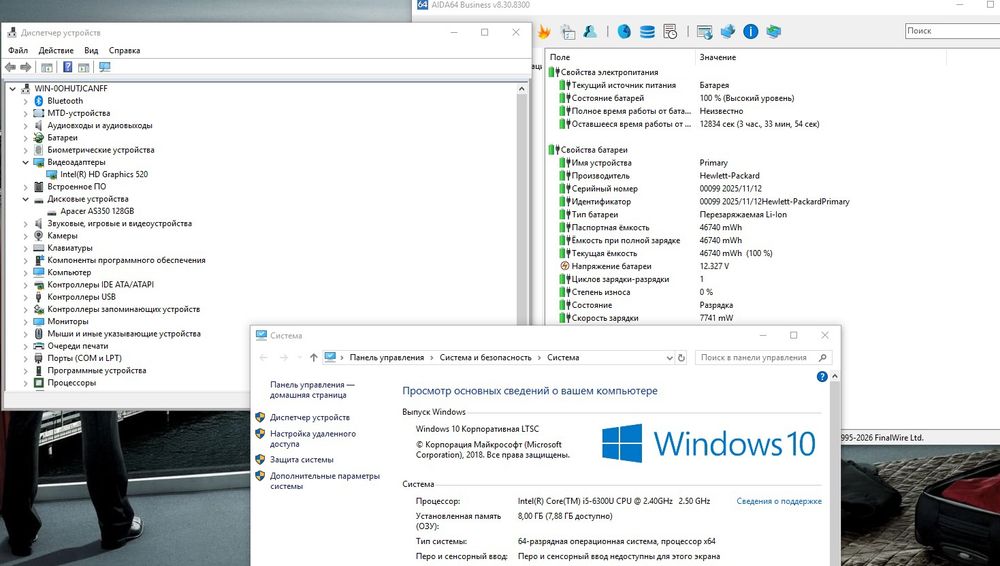Open the Вид menu in Device Manager
Screen dimensions: 1000x566
91,50
